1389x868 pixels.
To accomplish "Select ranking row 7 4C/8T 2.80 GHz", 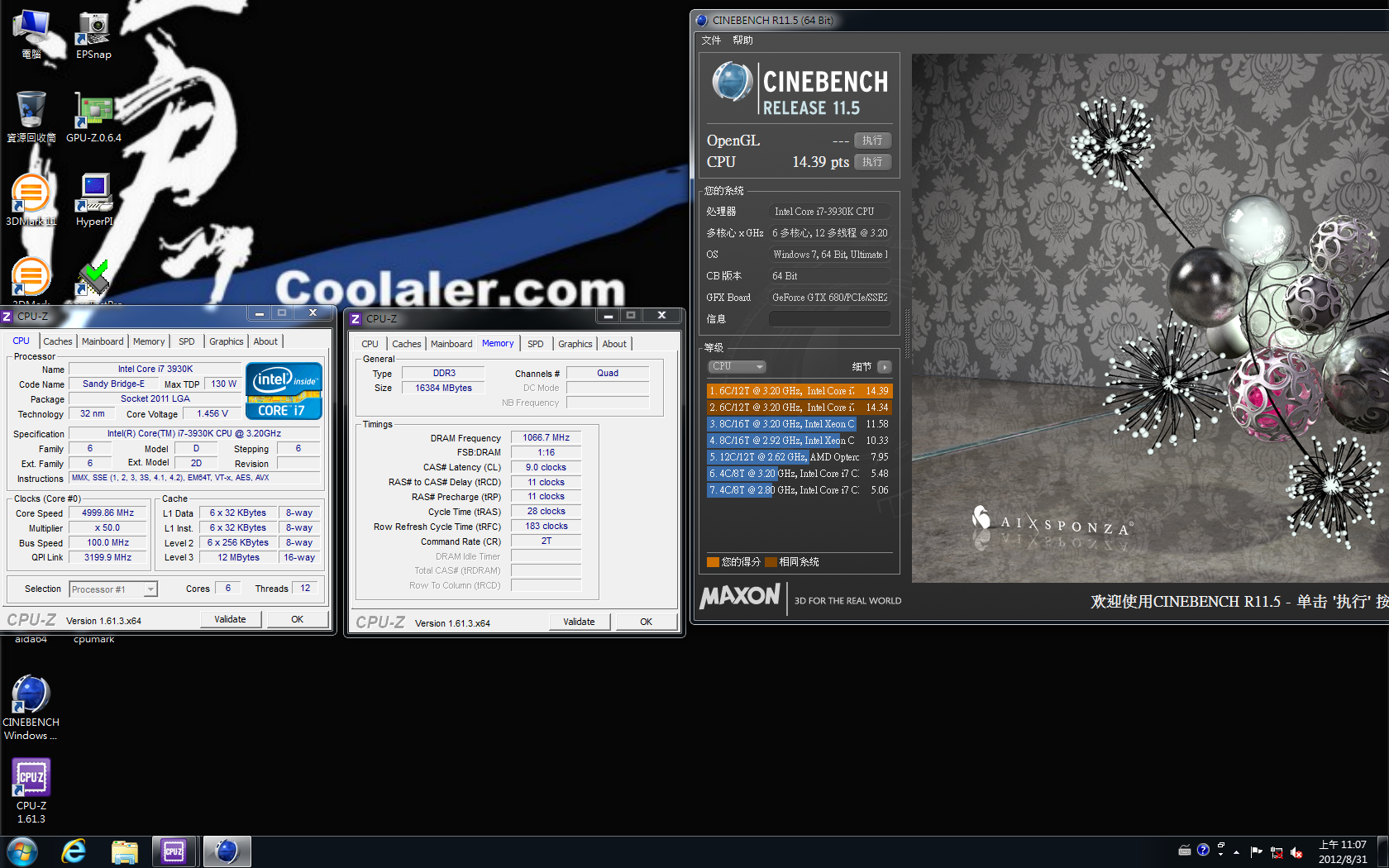I will 800,490.
